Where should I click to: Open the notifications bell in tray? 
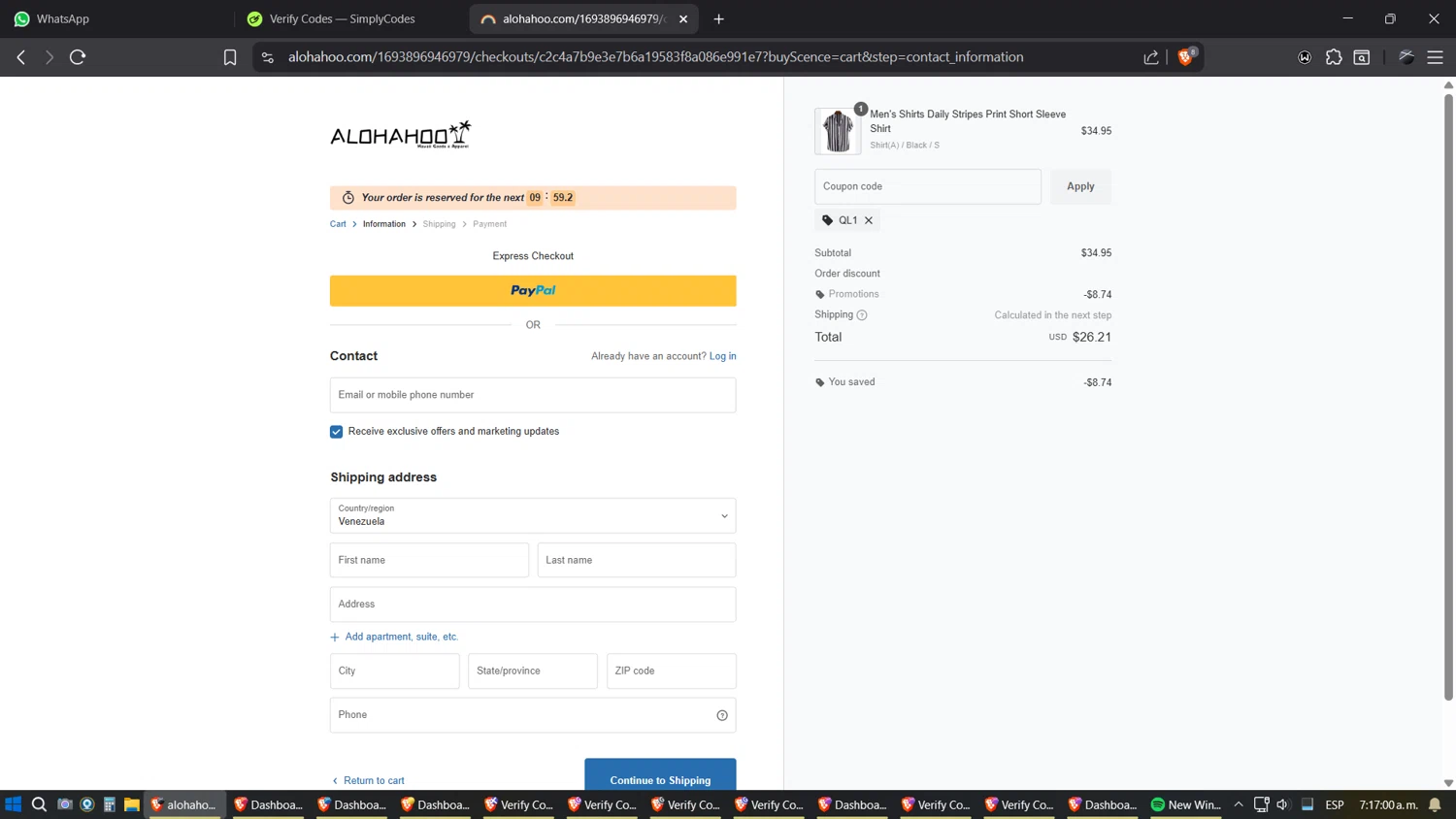[1435, 804]
